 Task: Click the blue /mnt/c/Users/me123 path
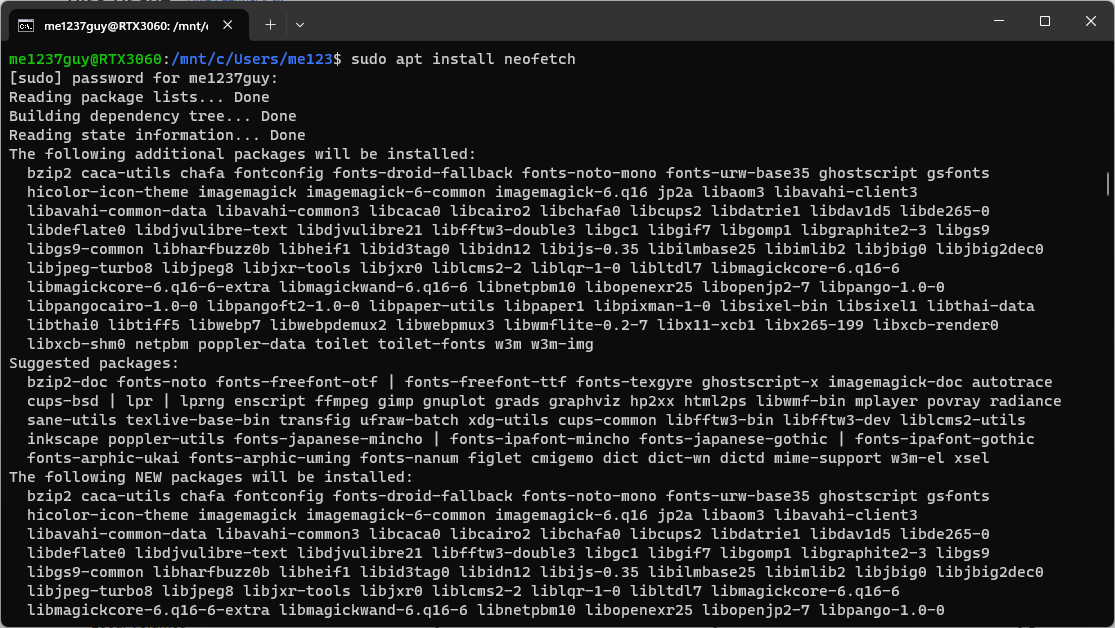pos(252,59)
